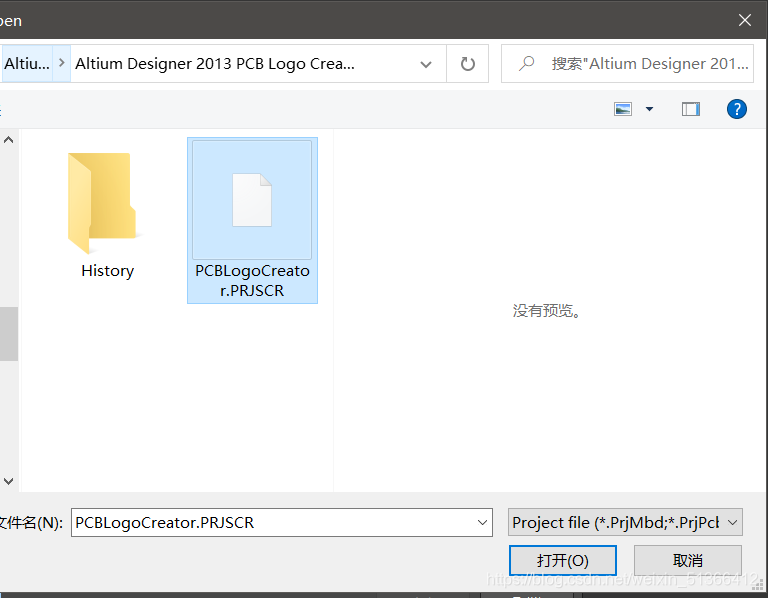
Task: Click the vertical scrollbar thumb
Action: [9, 334]
